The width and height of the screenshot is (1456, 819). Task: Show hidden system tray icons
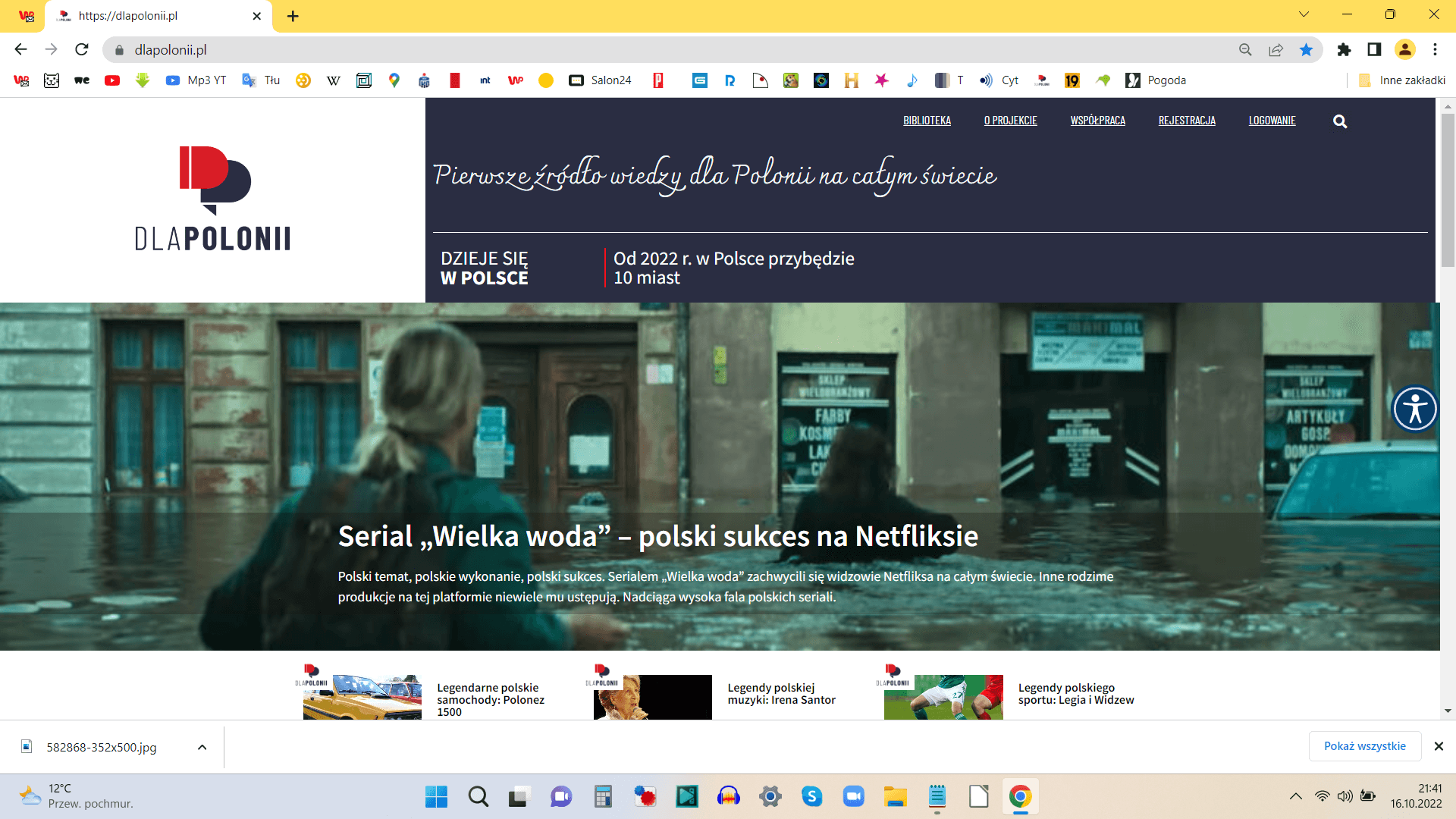(x=1296, y=796)
